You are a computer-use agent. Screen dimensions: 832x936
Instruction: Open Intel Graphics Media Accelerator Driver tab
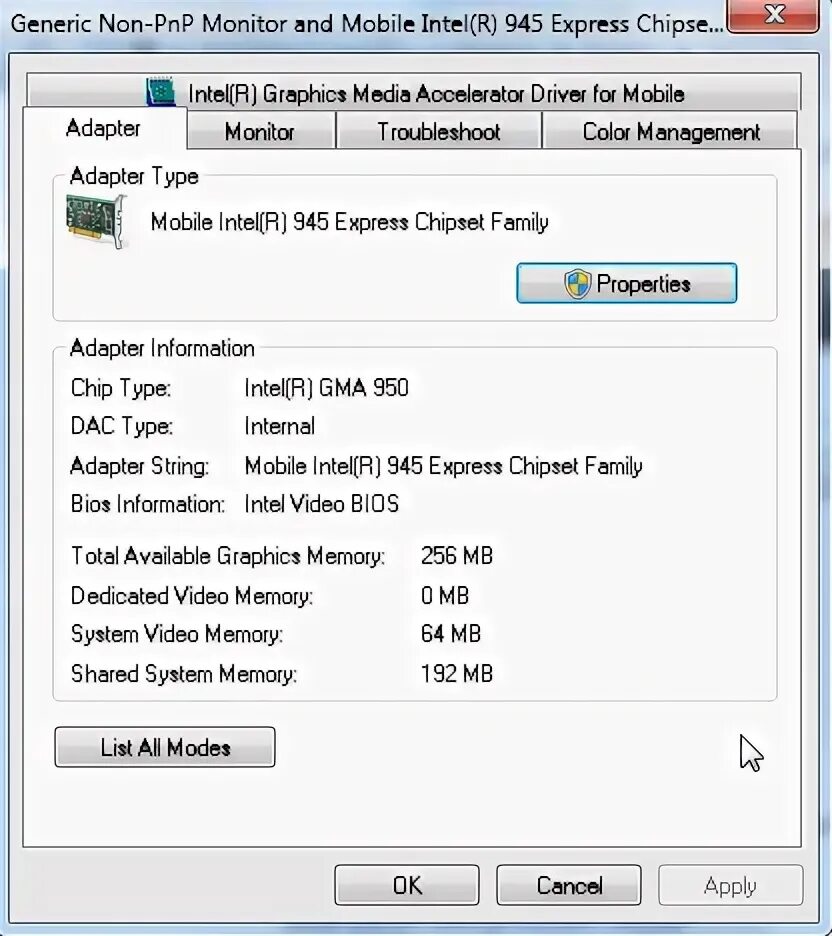(x=413, y=93)
